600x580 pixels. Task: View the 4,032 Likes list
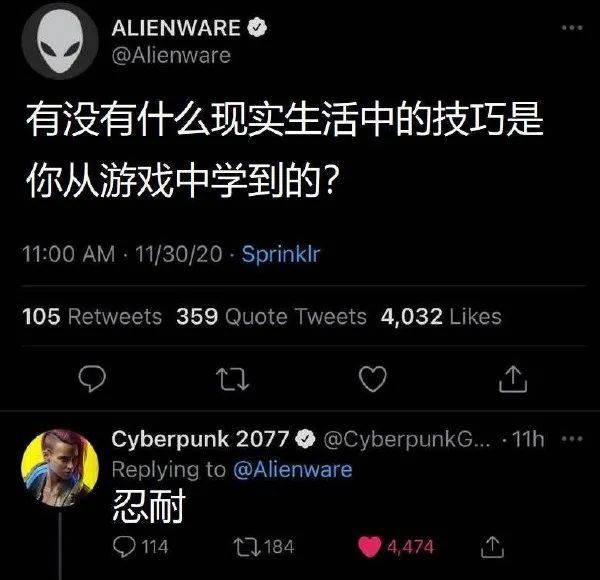[441, 317]
